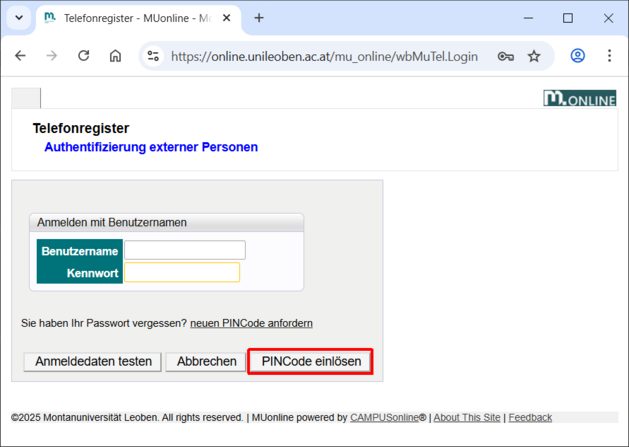Go back to the previous page
629x447 pixels.
(20, 56)
